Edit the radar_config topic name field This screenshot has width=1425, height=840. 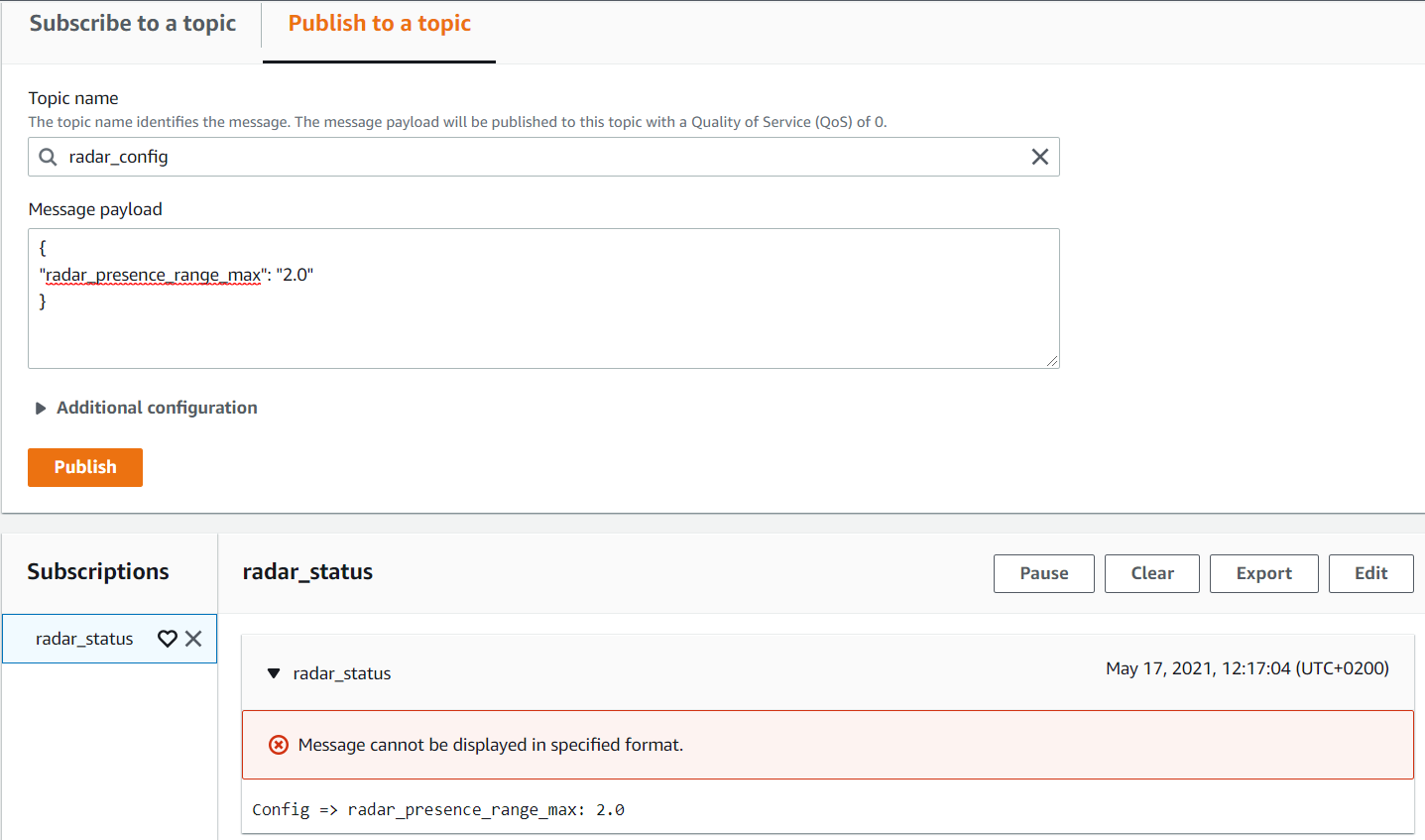click(x=543, y=157)
